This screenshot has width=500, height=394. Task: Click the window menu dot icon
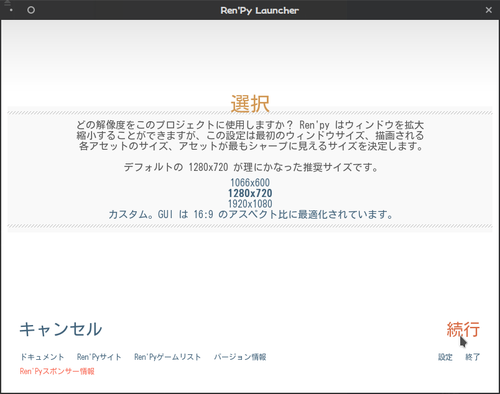click(x=11, y=10)
